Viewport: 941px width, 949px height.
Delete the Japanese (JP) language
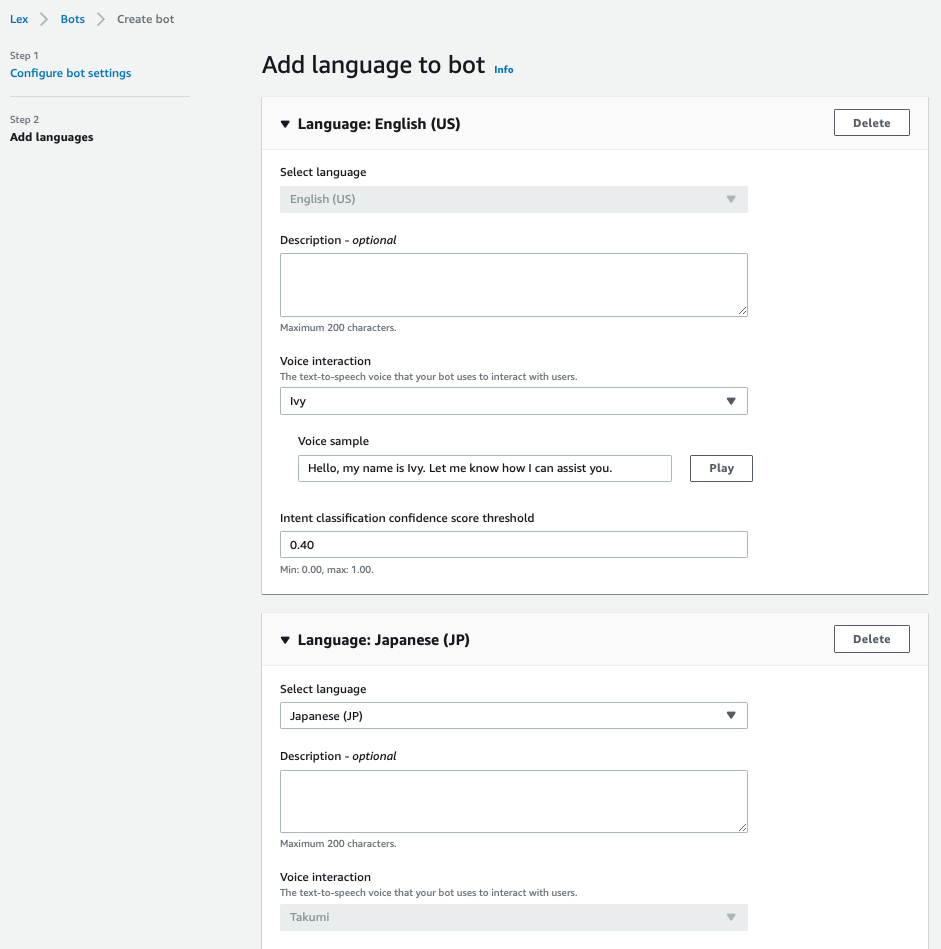871,639
